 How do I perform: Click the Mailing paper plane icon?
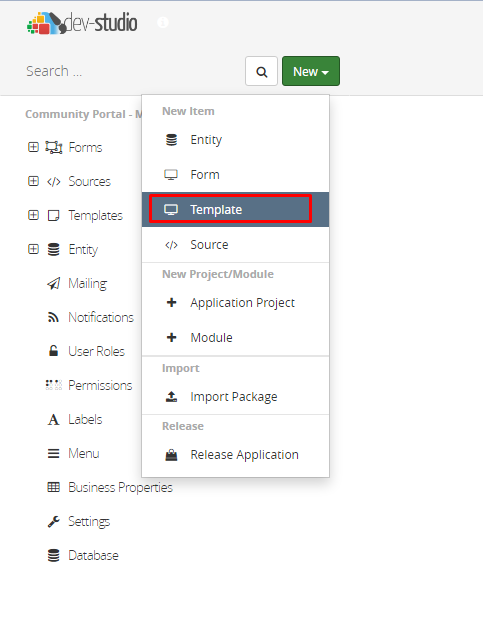point(53,283)
